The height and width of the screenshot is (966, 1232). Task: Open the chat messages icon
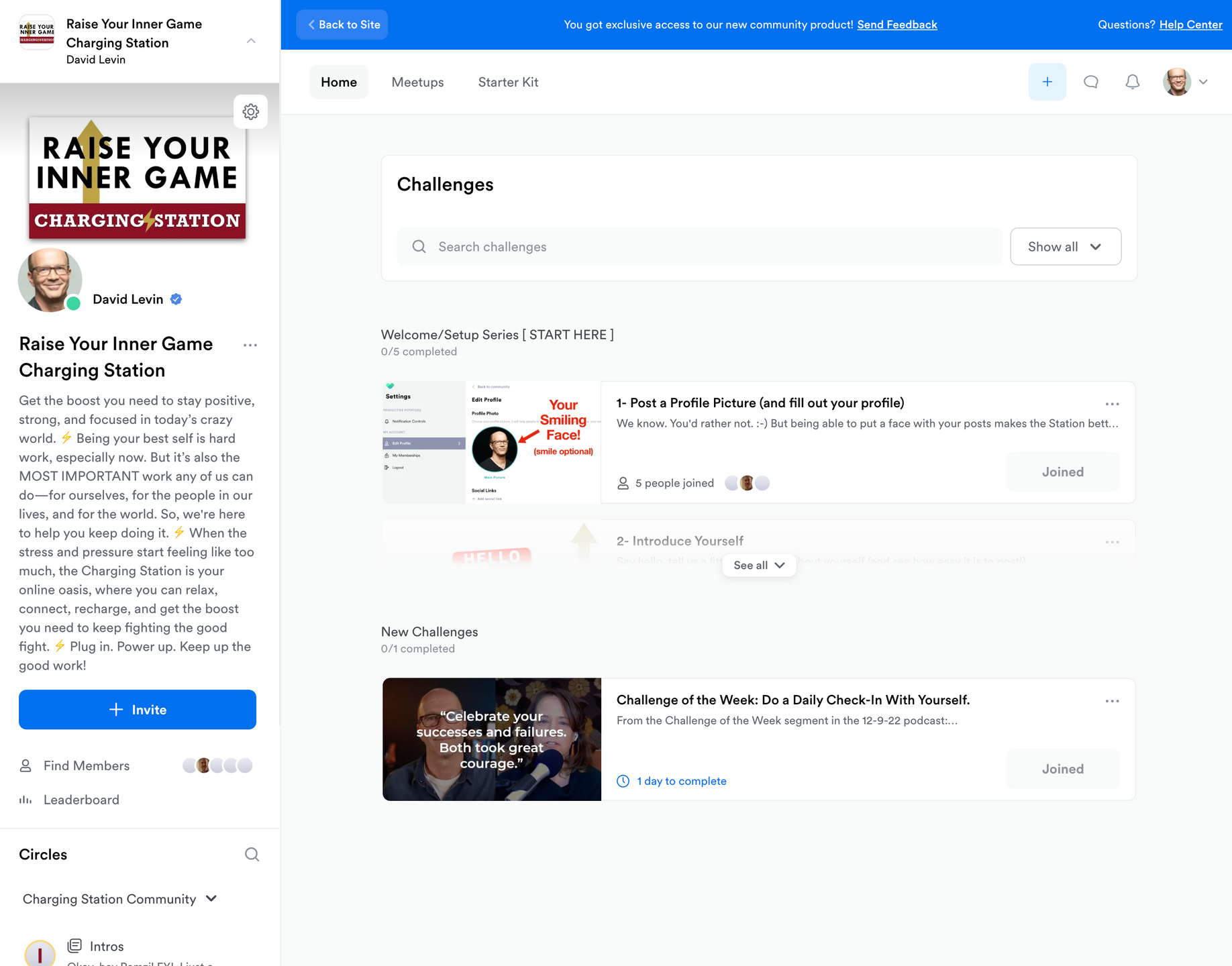[x=1091, y=82]
